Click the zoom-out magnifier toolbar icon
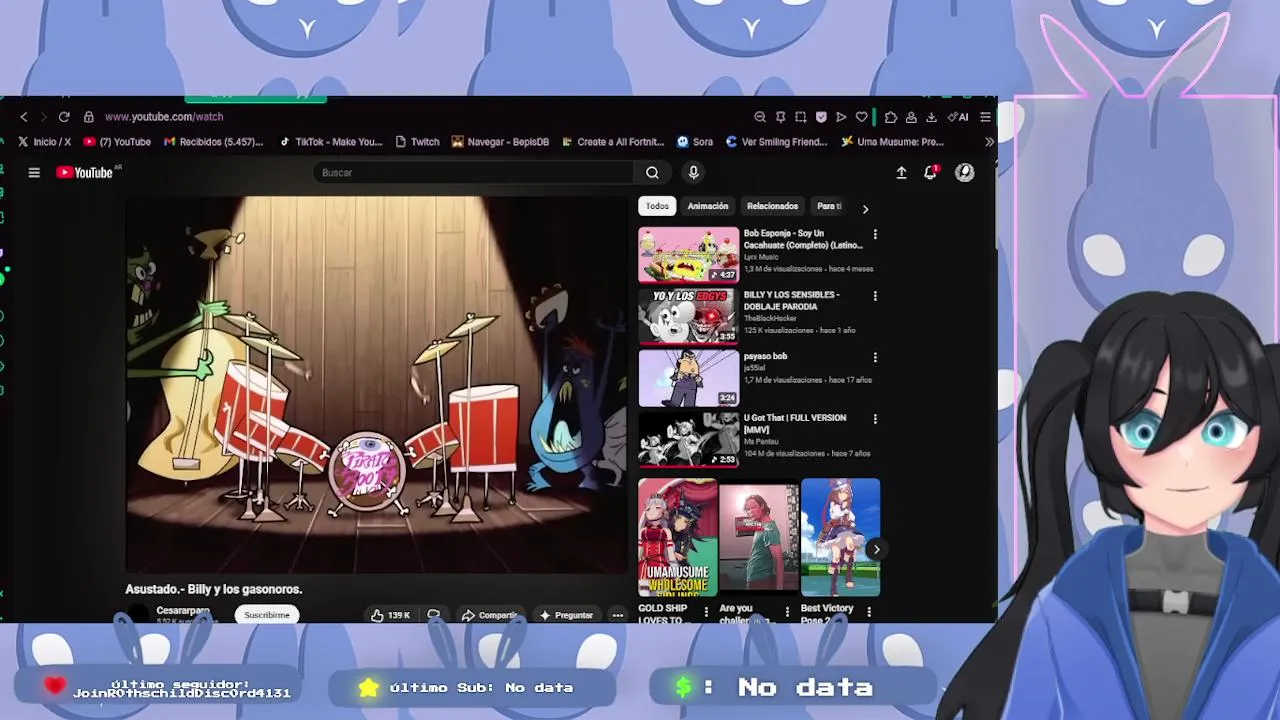The height and width of the screenshot is (720, 1280). pyautogui.click(x=760, y=117)
